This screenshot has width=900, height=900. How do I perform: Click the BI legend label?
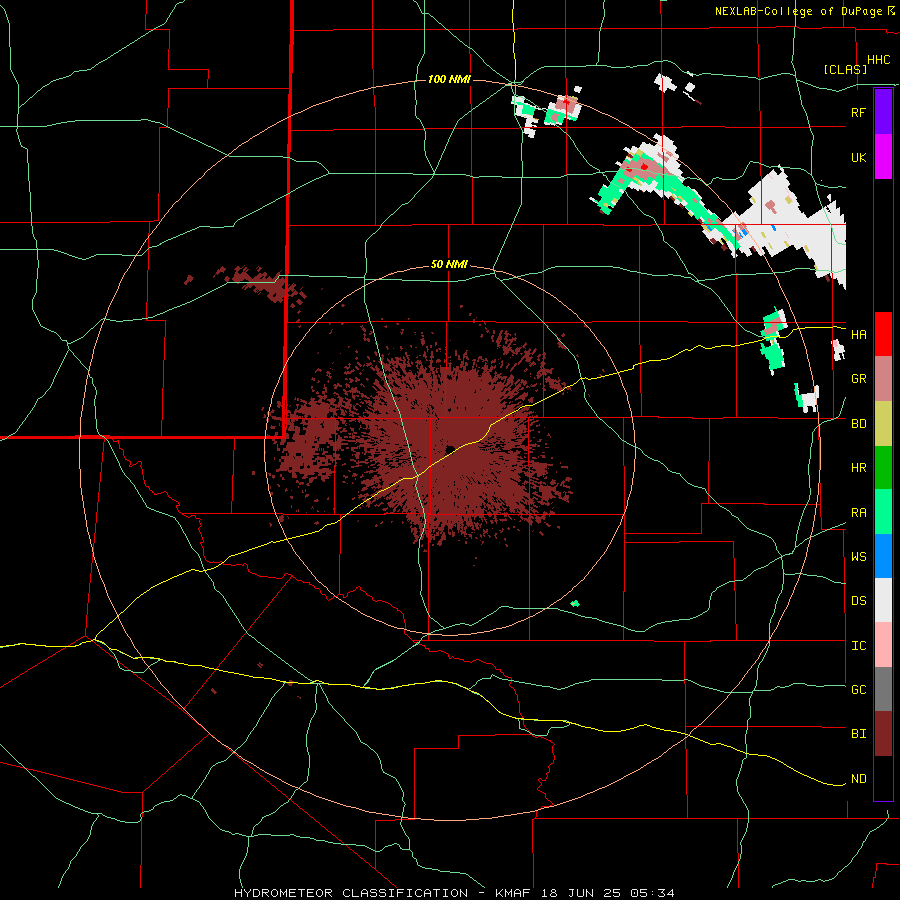858,734
